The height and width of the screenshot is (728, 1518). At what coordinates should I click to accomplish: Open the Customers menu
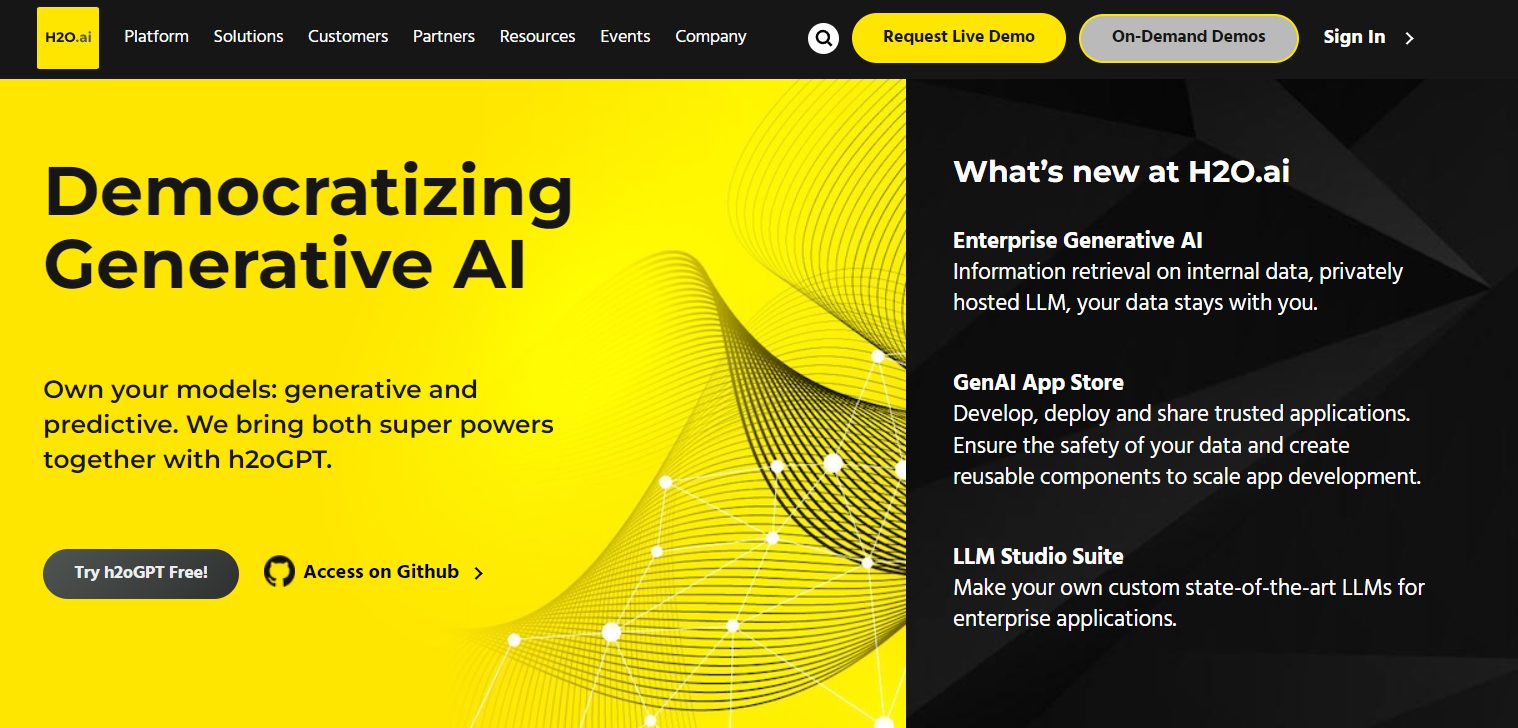pyautogui.click(x=348, y=36)
